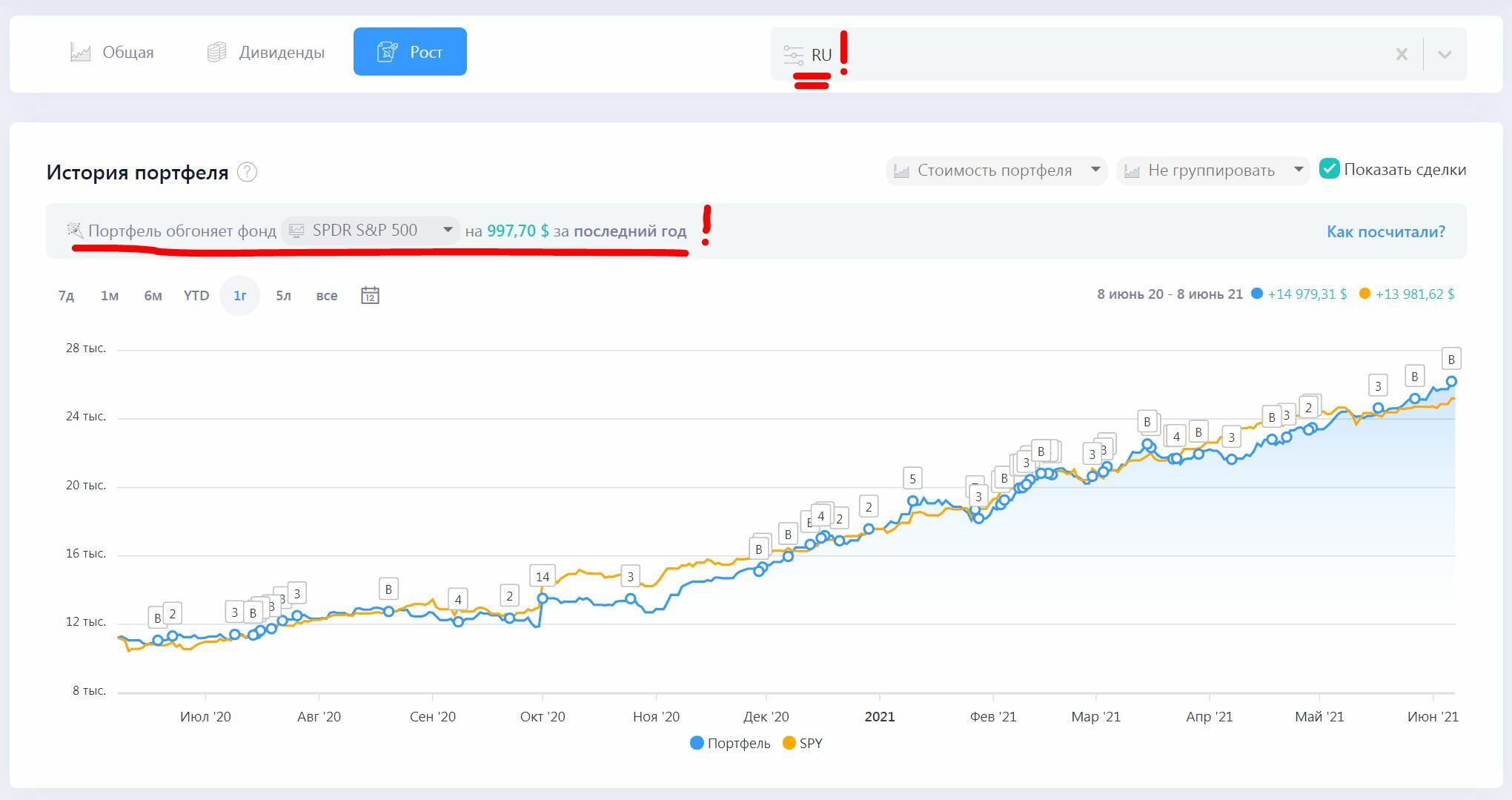
Task: Open the Дивиденды tab
Action: pos(266,52)
